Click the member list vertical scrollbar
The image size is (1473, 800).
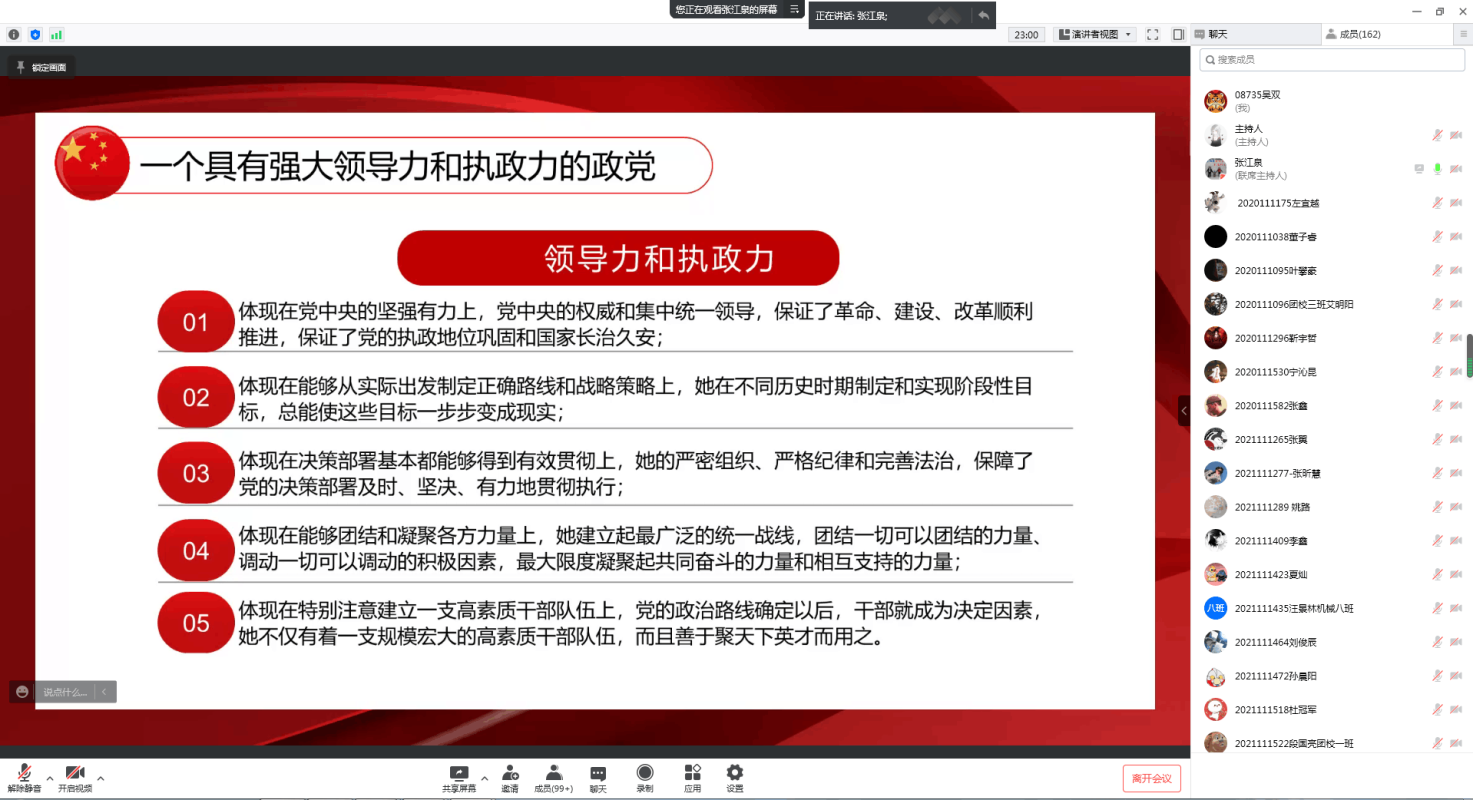pyautogui.click(x=1468, y=356)
